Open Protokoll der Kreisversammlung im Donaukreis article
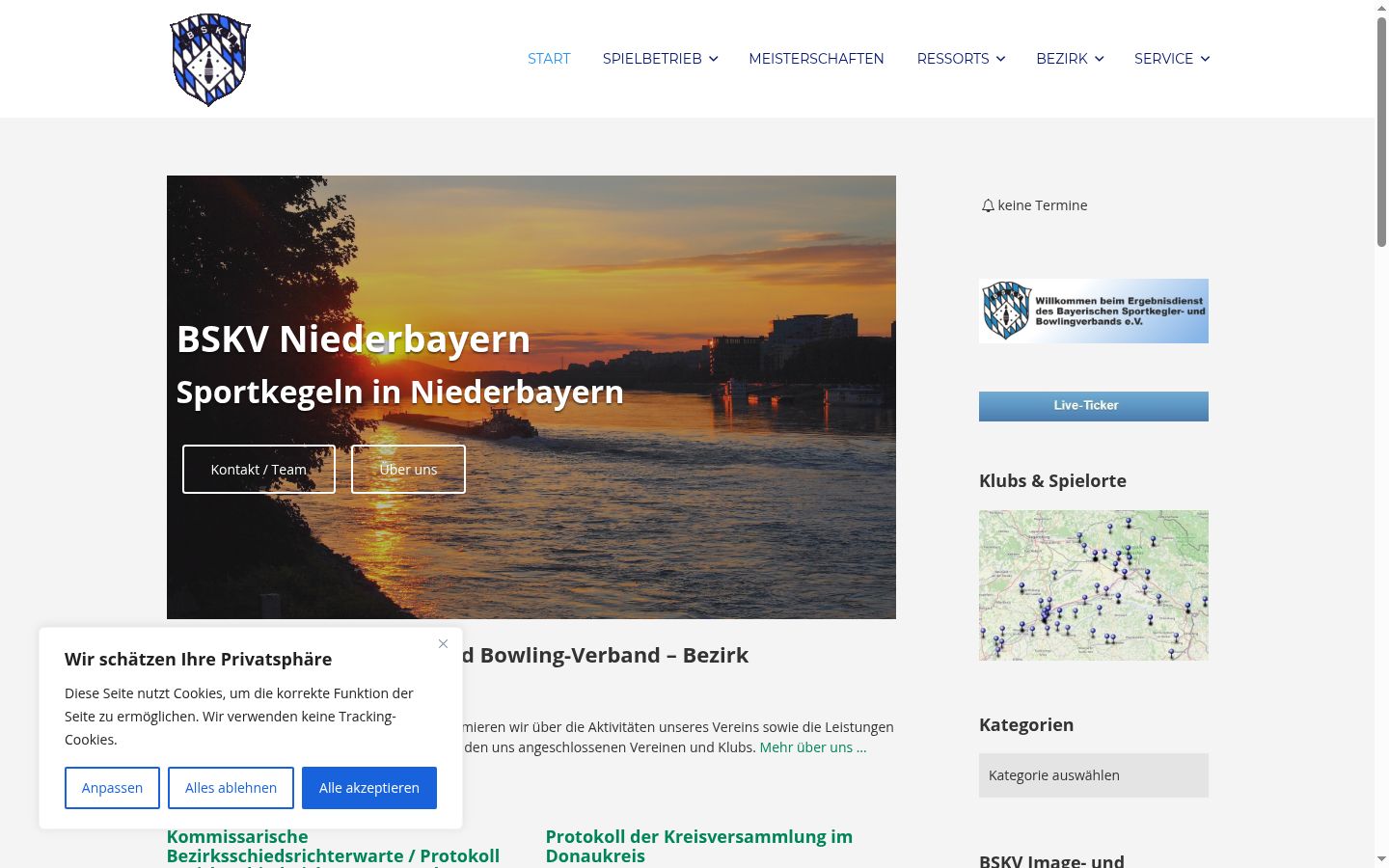Viewport: 1389px width, 868px height. point(699,846)
